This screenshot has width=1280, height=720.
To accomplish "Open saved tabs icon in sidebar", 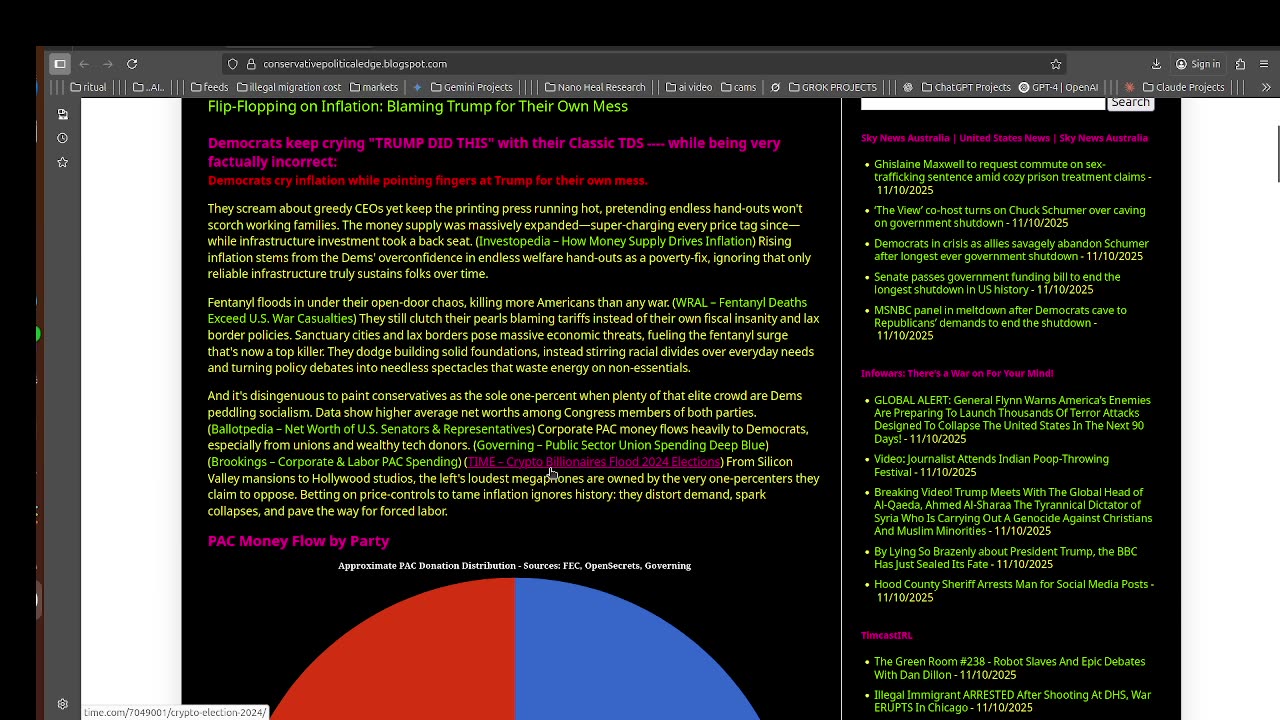I will click(x=62, y=114).
